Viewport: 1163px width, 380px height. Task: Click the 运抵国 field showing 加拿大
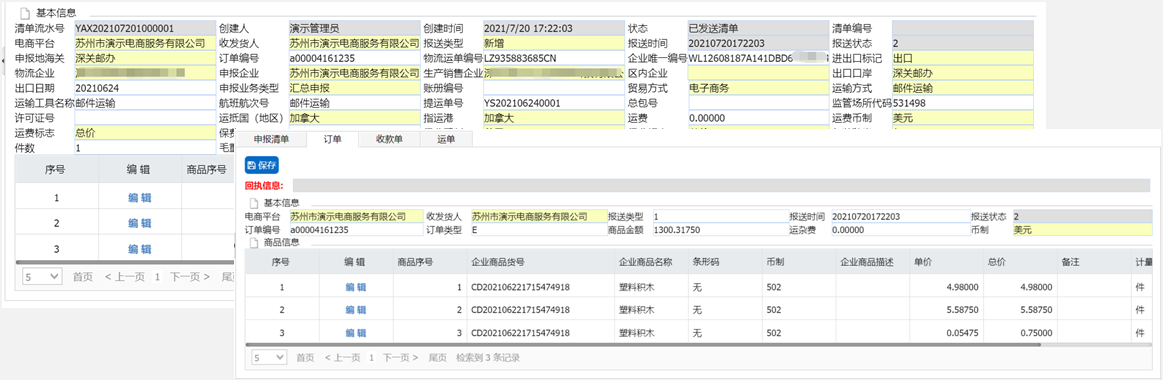[x=354, y=118]
